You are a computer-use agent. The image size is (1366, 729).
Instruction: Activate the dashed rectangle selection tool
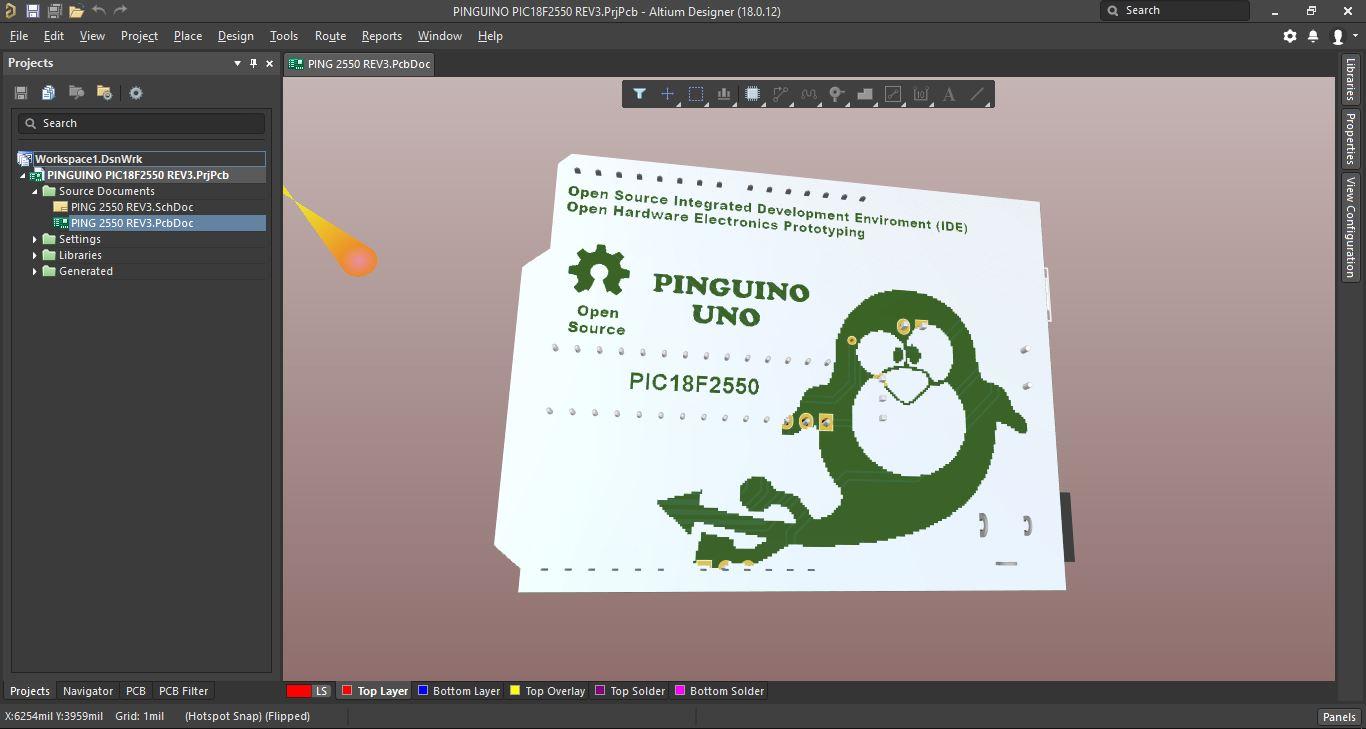click(x=696, y=94)
